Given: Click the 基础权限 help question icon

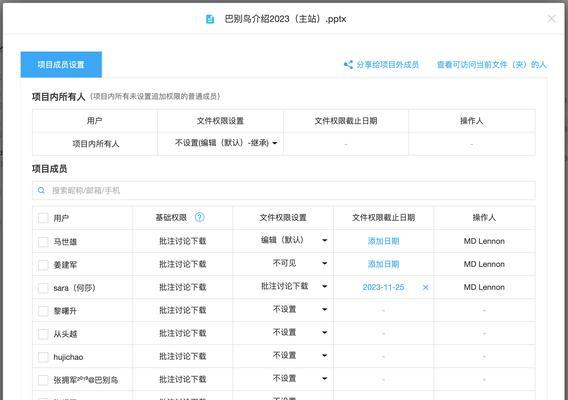Looking at the screenshot, I should point(200,217).
